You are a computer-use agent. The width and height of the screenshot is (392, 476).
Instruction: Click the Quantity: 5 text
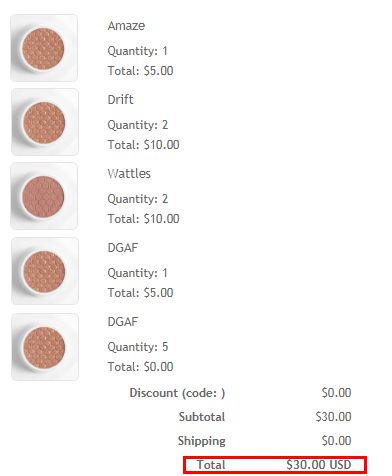tap(138, 347)
